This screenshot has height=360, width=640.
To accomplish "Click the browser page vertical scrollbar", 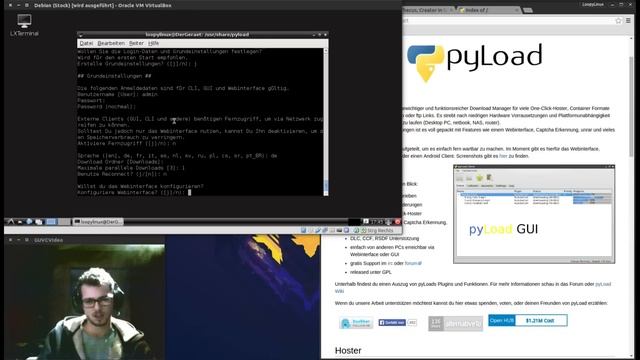I will (x=631, y=196).
